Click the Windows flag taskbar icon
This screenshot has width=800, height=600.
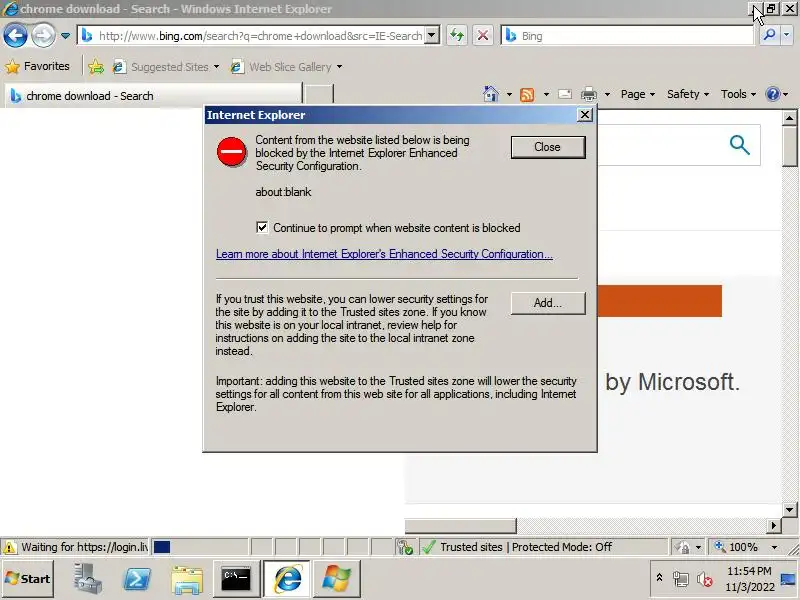[337, 579]
